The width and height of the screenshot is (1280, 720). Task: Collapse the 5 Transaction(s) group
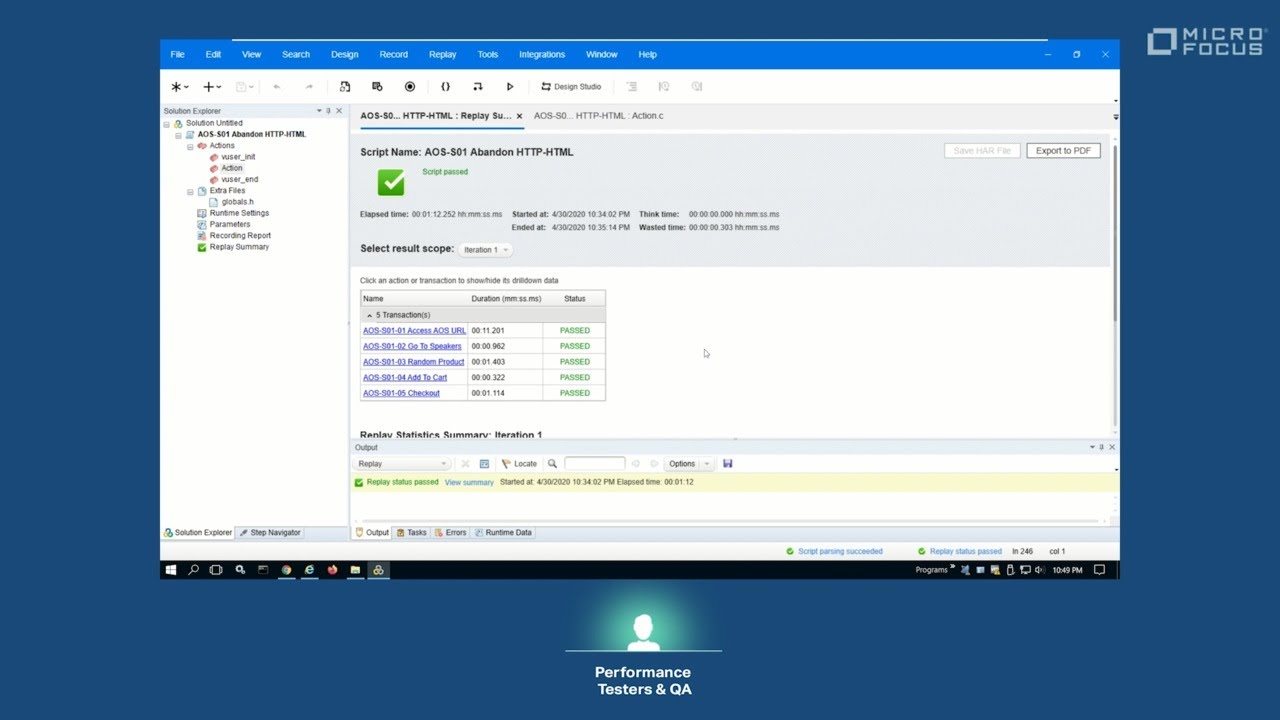coord(369,315)
